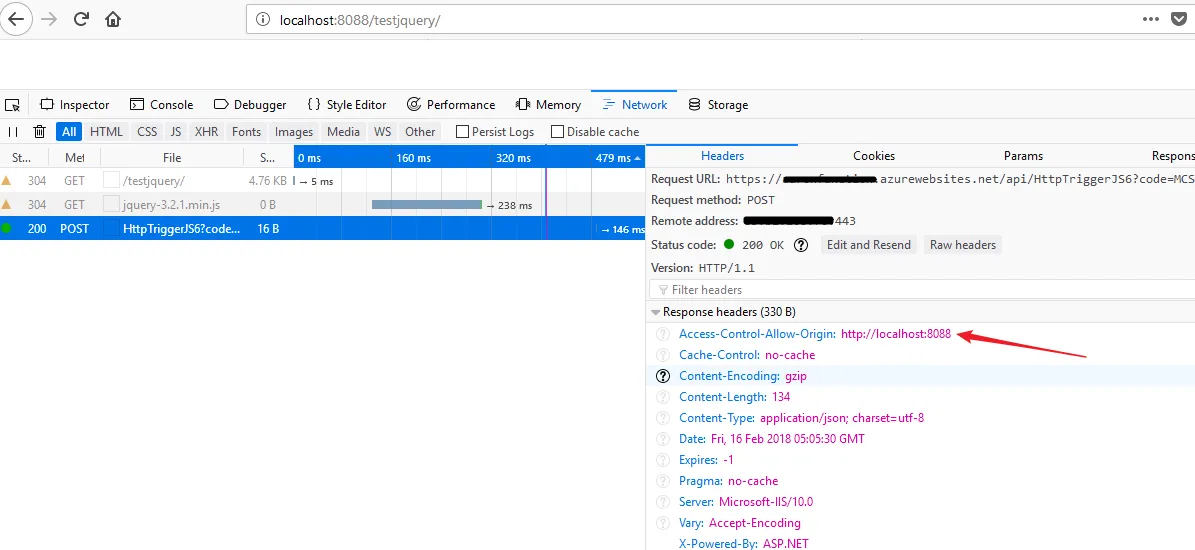Open the browser home page icon
The width and height of the screenshot is (1195, 550).
[x=113, y=20]
